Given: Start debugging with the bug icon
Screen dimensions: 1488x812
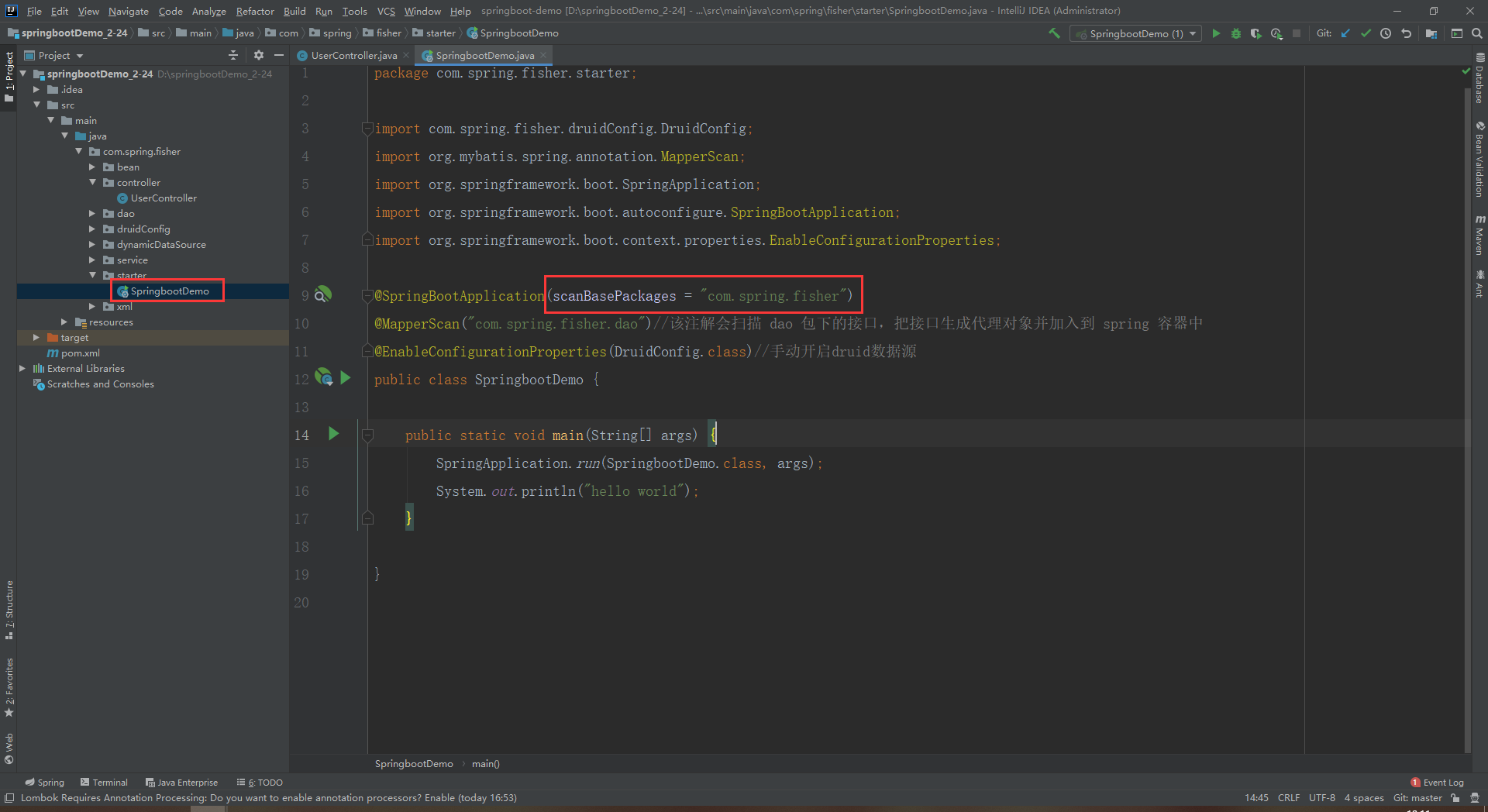Looking at the screenshot, I should (x=1236, y=33).
